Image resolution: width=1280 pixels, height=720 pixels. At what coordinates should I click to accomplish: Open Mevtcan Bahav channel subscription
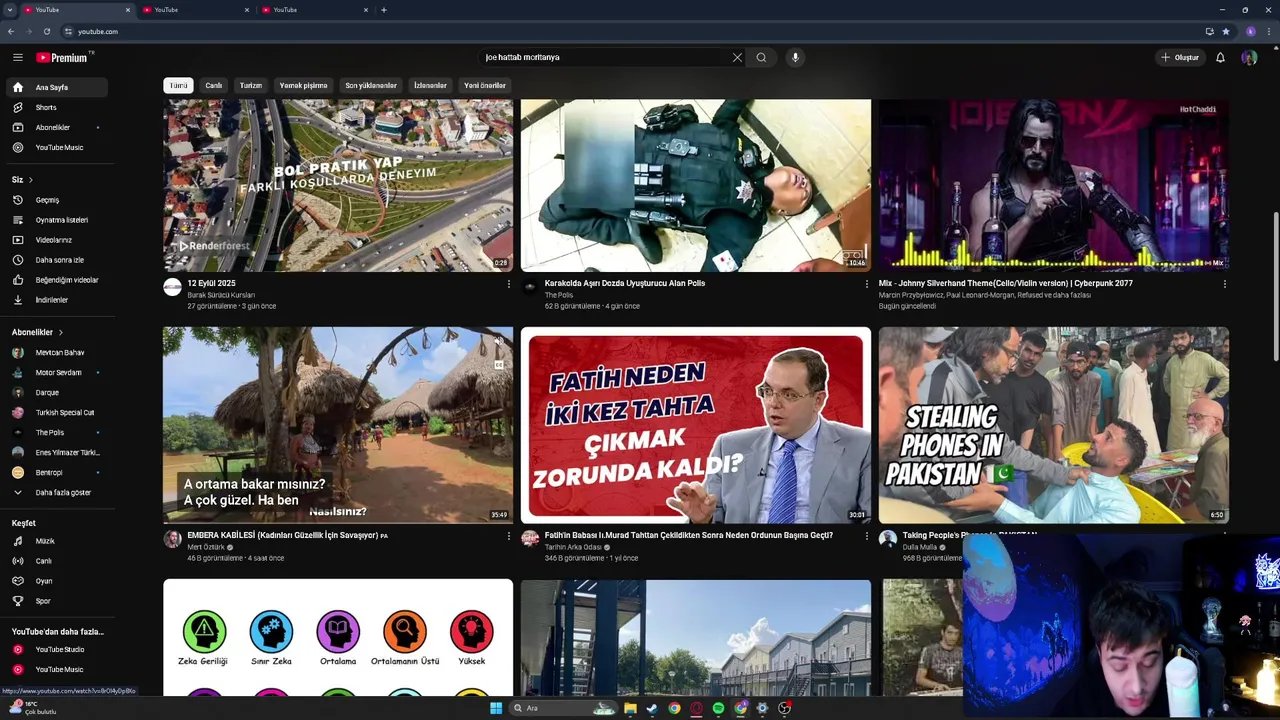(x=56, y=352)
